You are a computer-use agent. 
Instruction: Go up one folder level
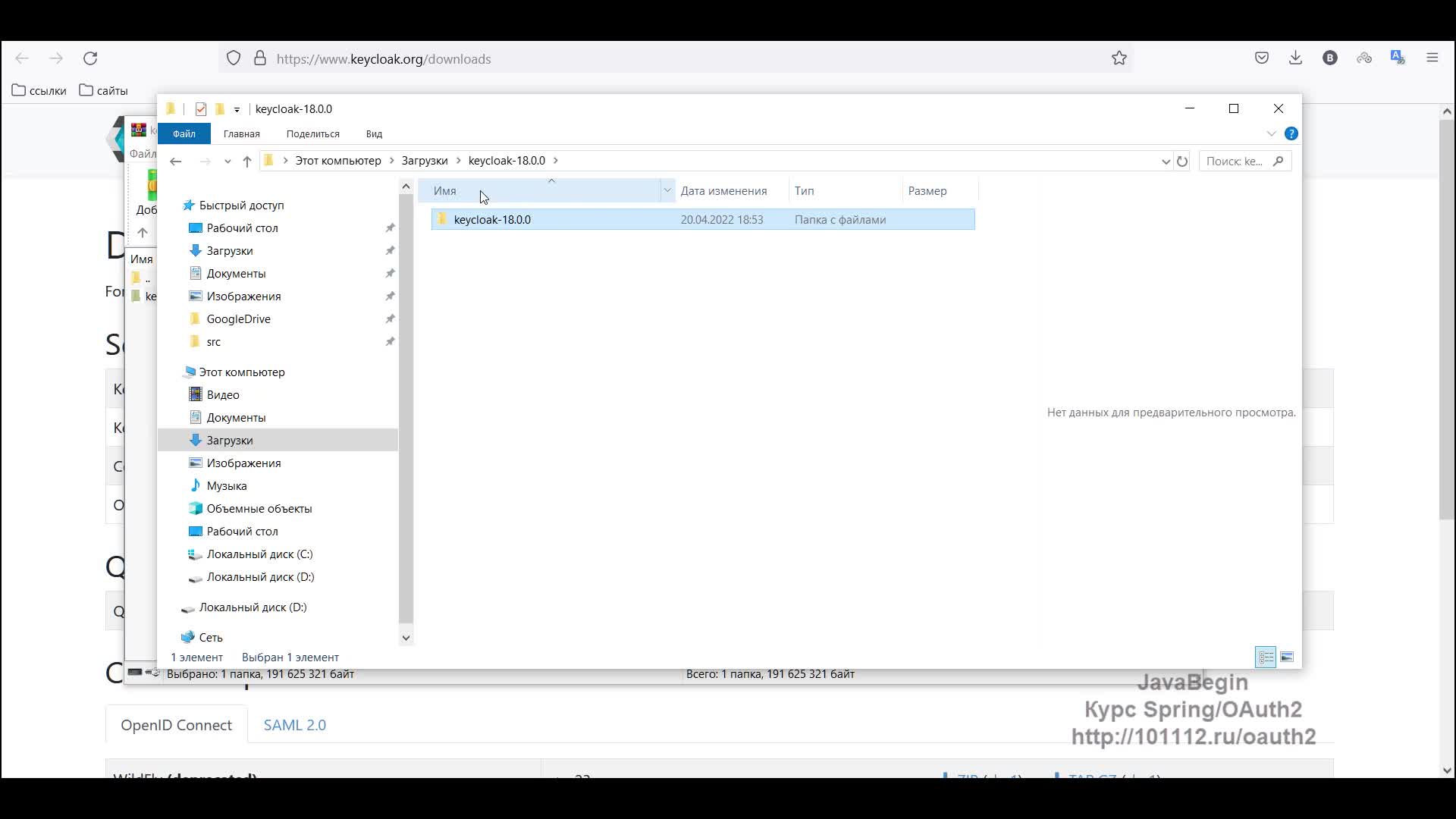246,161
